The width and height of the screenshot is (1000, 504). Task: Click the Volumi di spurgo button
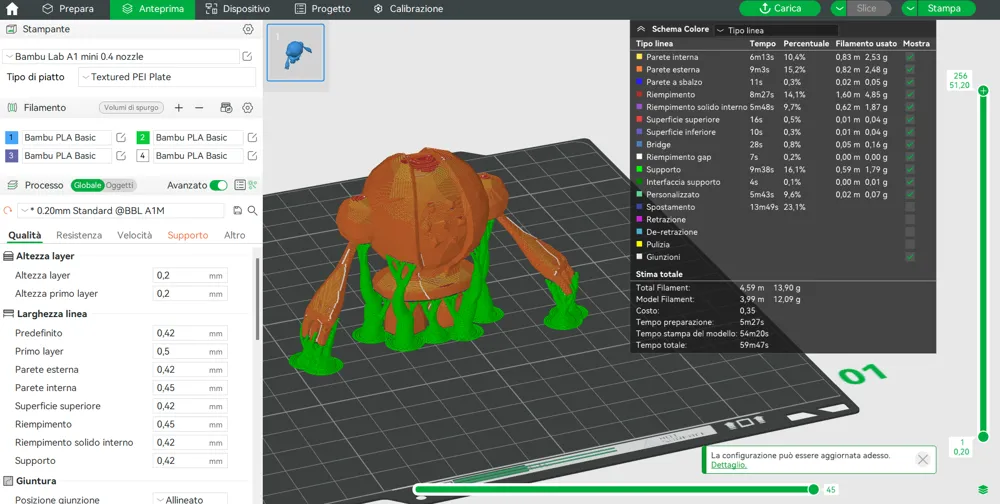(131, 108)
